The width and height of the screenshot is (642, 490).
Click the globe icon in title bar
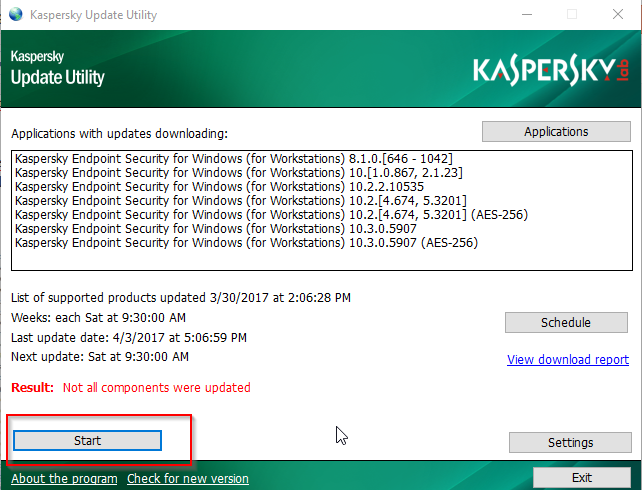(x=16, y=14)
